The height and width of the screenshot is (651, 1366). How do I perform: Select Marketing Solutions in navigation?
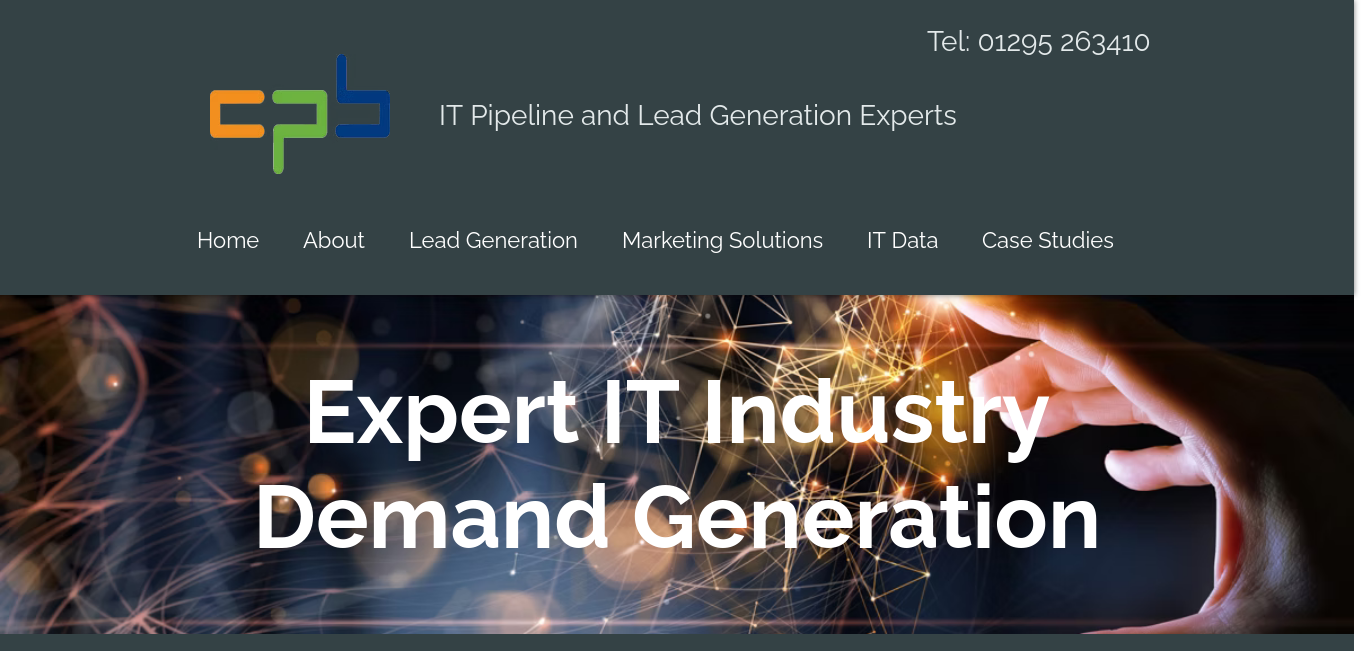(x=722, y=240)
